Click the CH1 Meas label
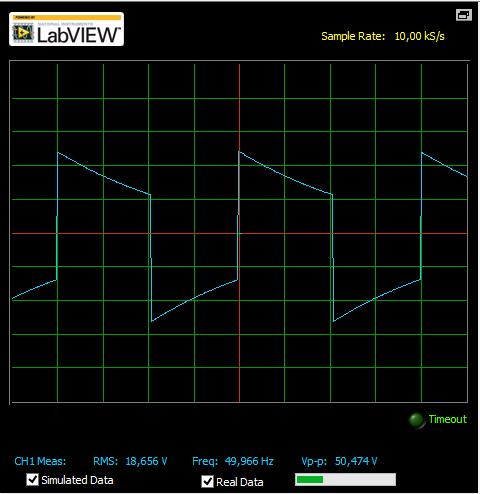Viewport: 480px width, 494px height. (x=40, y=461)
